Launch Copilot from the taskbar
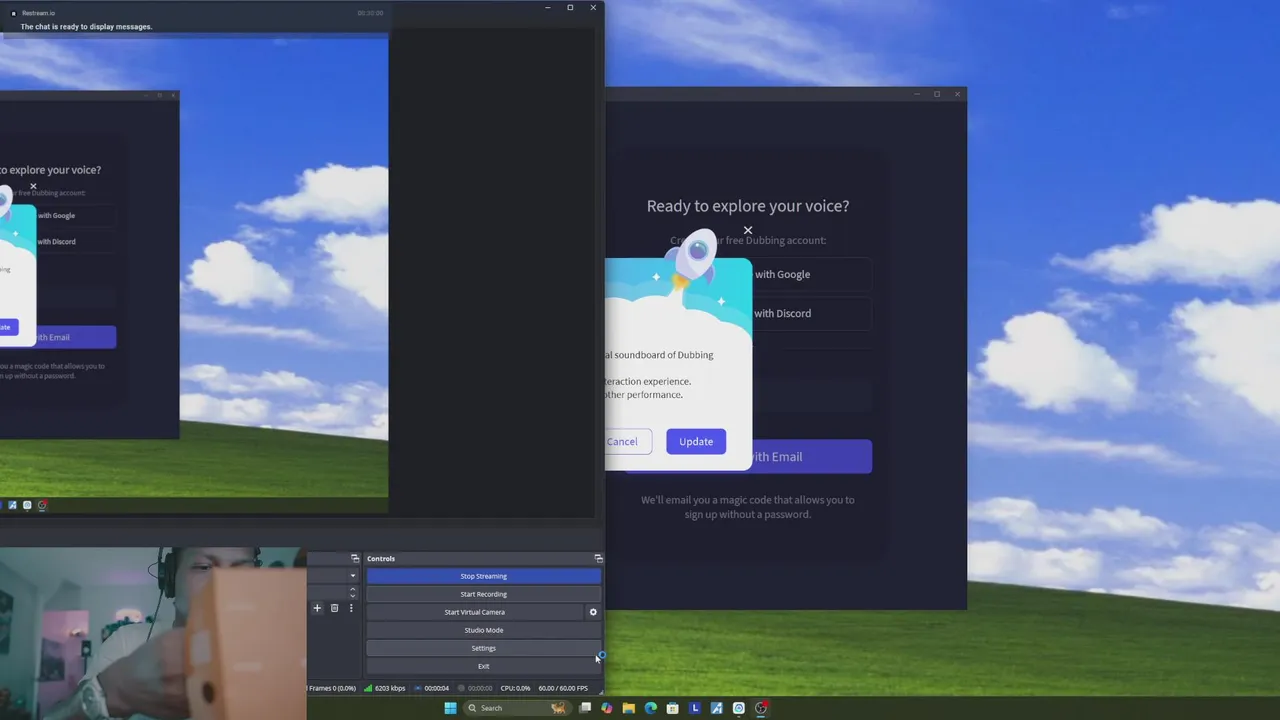Viewport: 1280px width, 720px height. [607, 708]
